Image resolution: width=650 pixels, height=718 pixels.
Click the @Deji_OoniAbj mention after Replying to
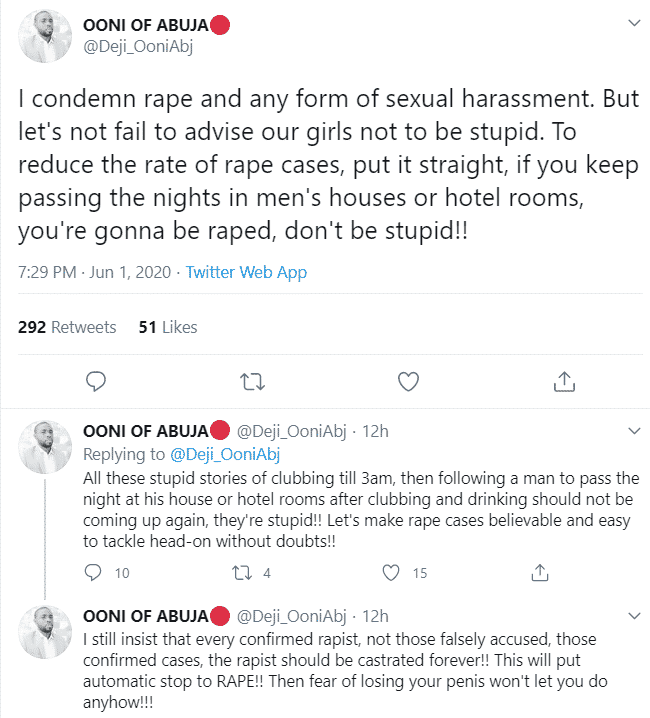[x=227, y=453]
